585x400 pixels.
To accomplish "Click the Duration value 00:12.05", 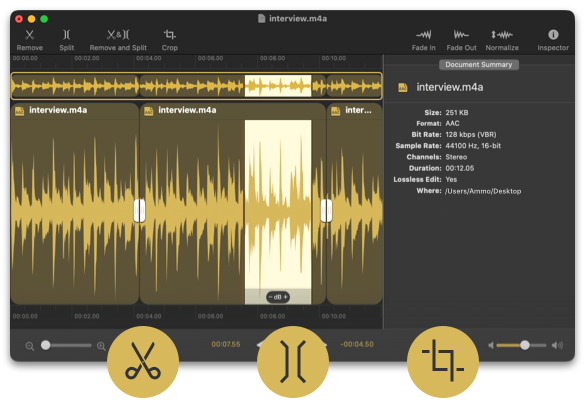I will (x=460, y=168).
